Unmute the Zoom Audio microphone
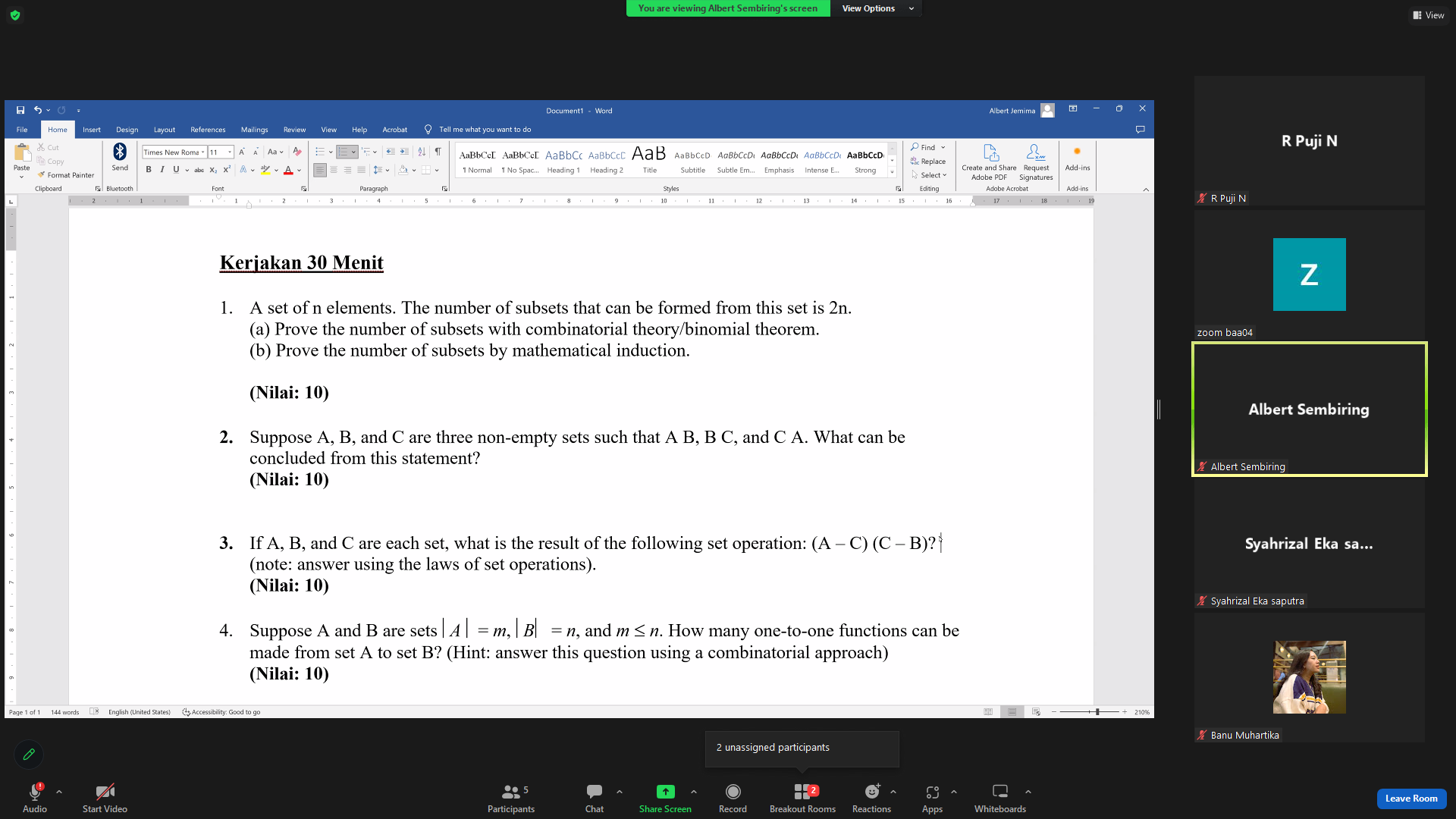This screenshot has height=819, width=1456. point(35,799)
